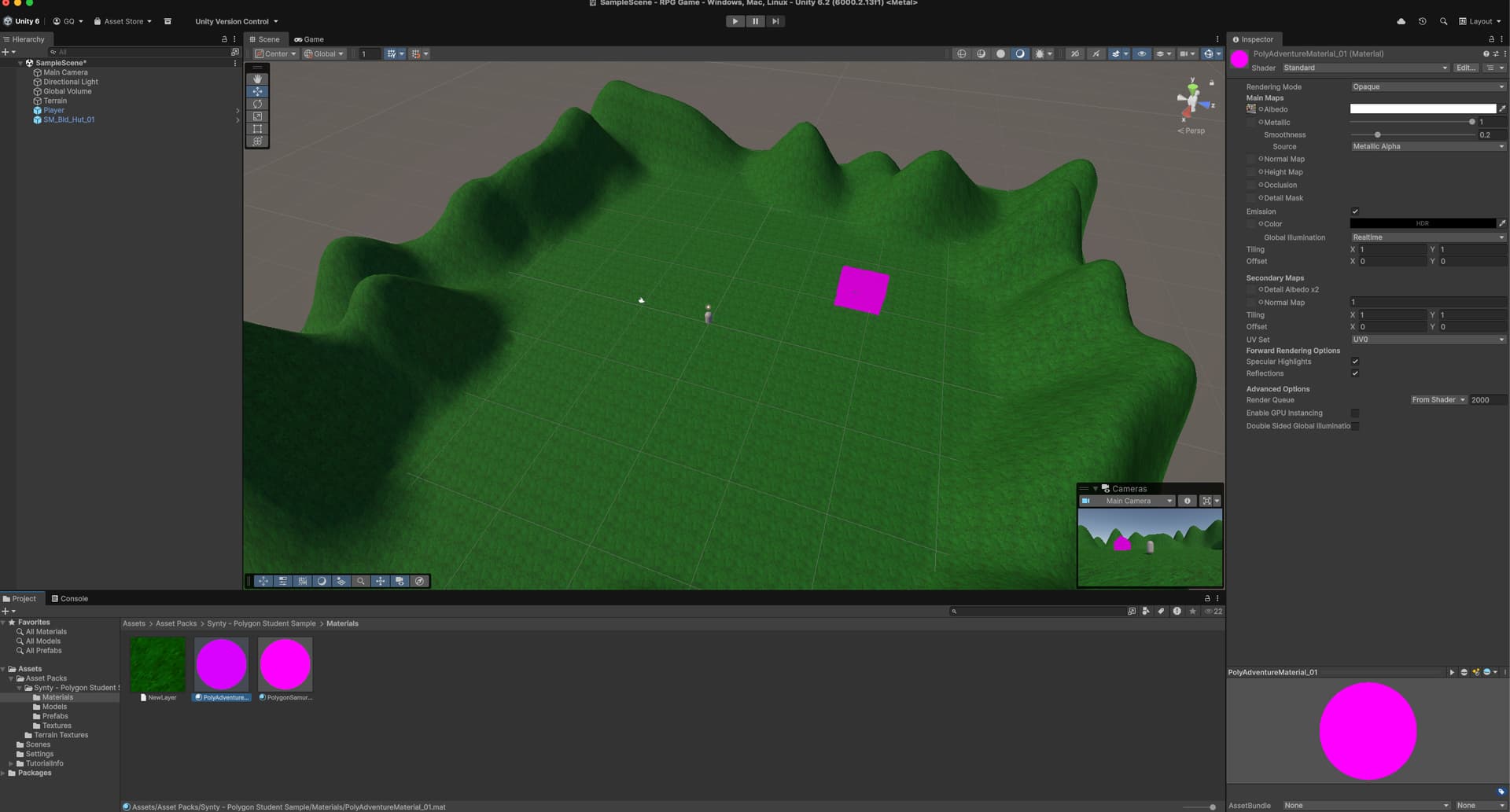Switch to the Scene tab
This screenshot has width=1510, height=812.
click(x=264, y=39)
